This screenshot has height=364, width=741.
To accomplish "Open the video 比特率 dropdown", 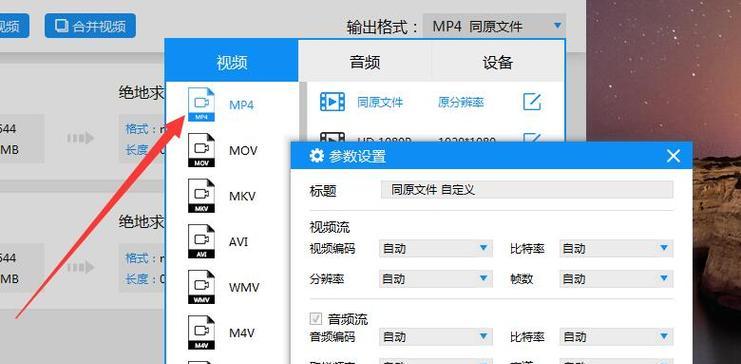I will pyautogui.click(x=616, y=248).
